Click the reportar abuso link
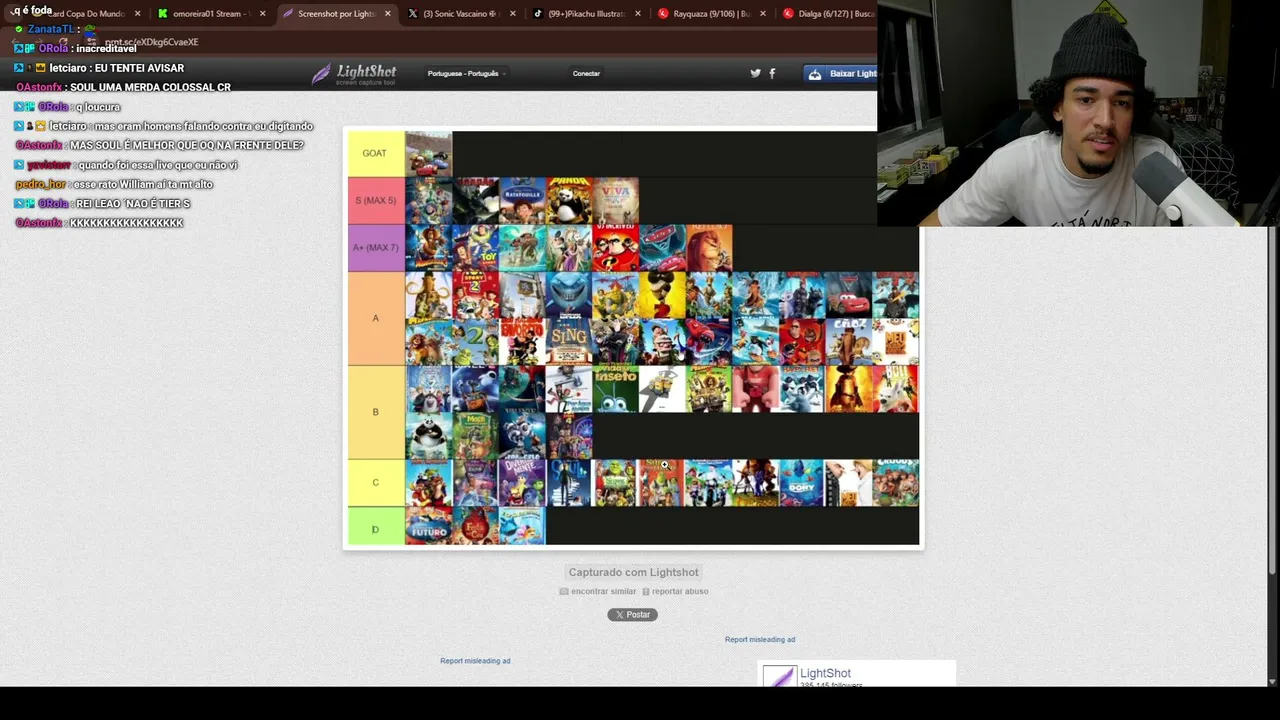This screenshot has height=720, width=1280. coord(680,592)
